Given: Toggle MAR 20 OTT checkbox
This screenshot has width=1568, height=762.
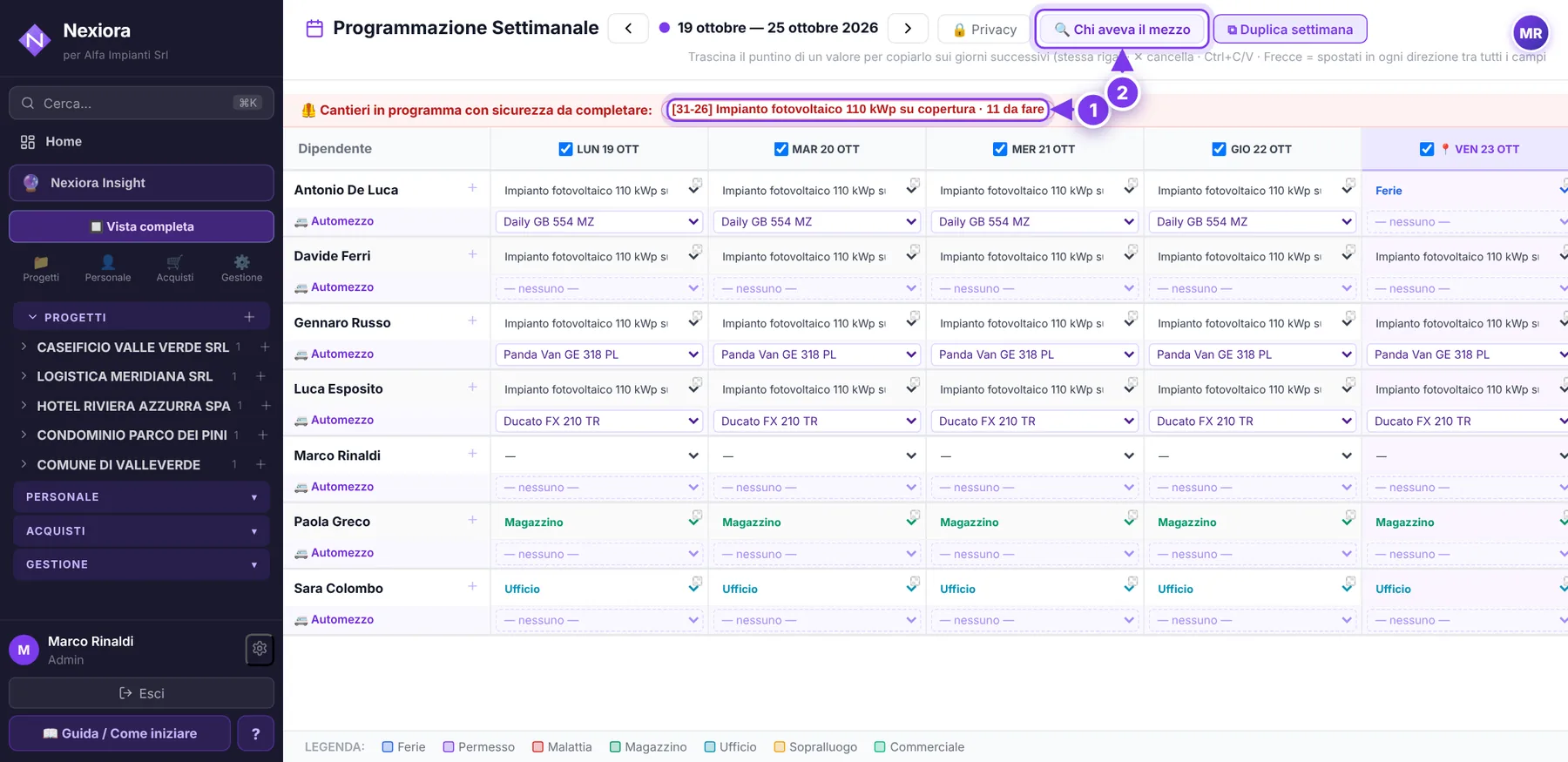Looking at the screenshot, I should pos(781,149).
